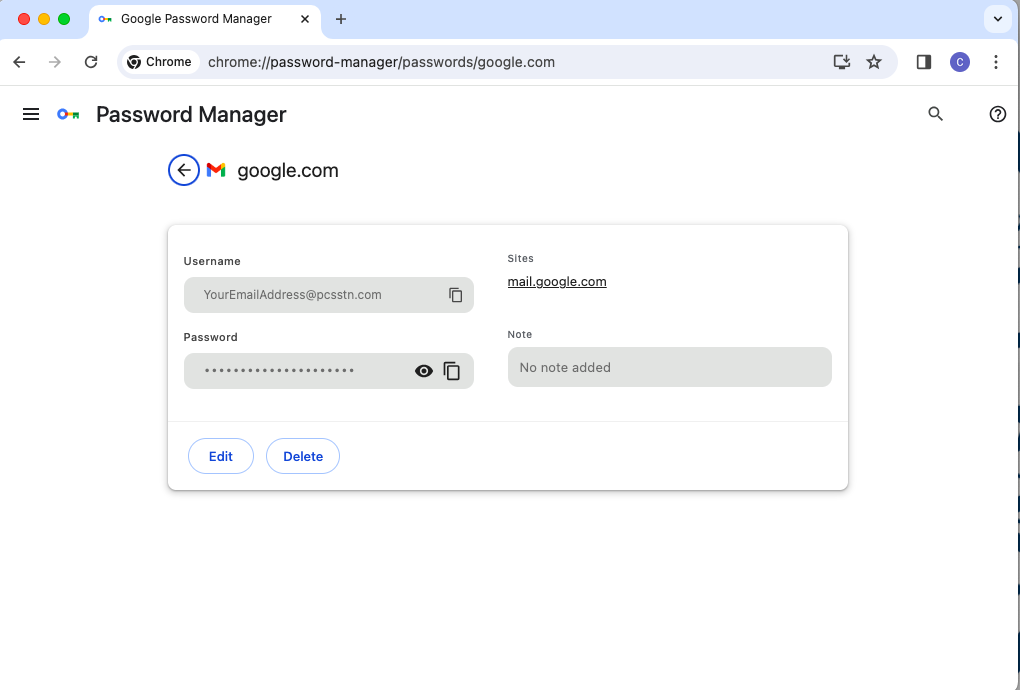Image resolution: width=1020 pixels, height=690 pixels.
Task: Click the Sites label
Action: pos(520,258)
